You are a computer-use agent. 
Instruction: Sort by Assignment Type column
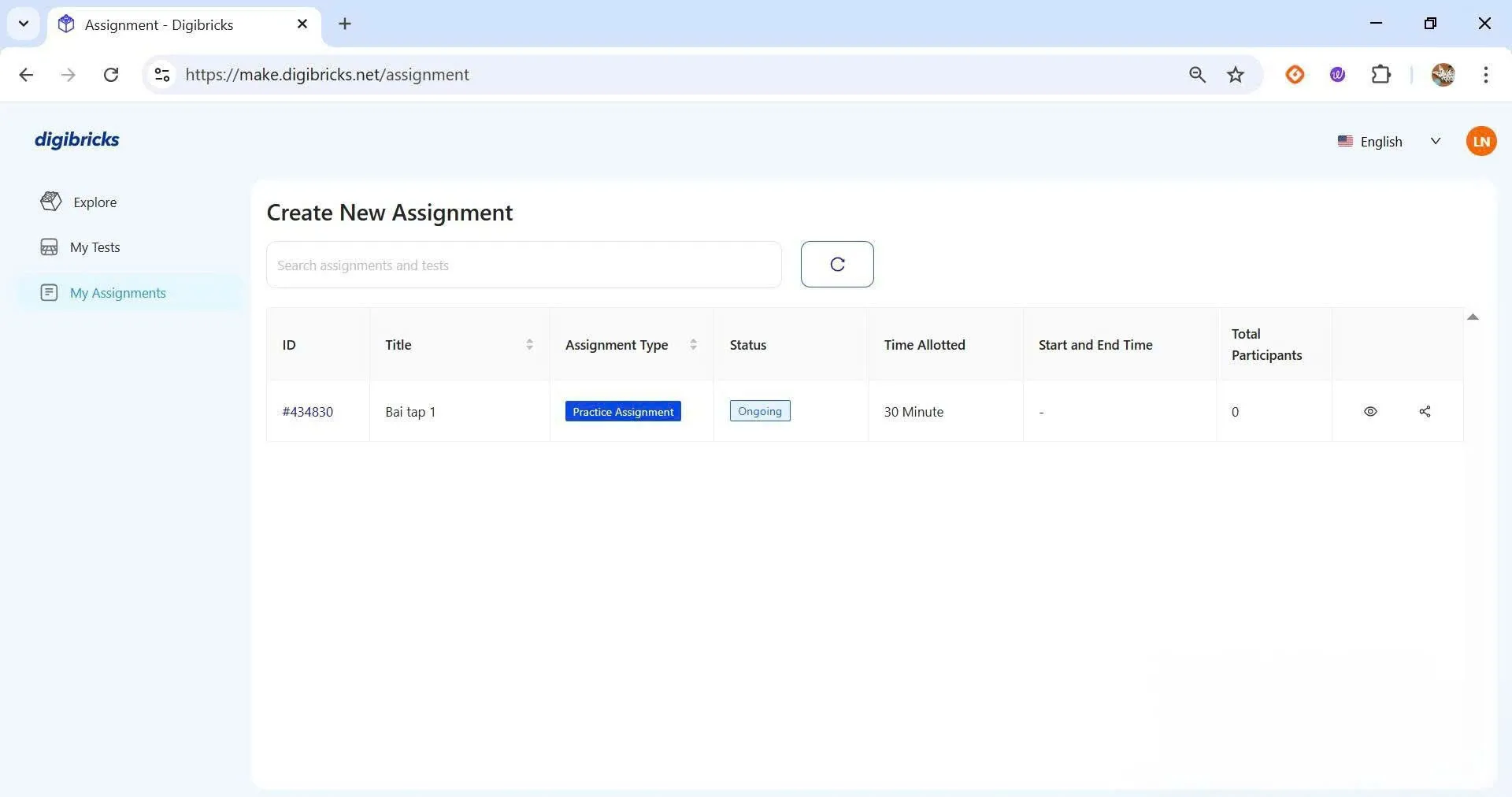tap(693, 345)
